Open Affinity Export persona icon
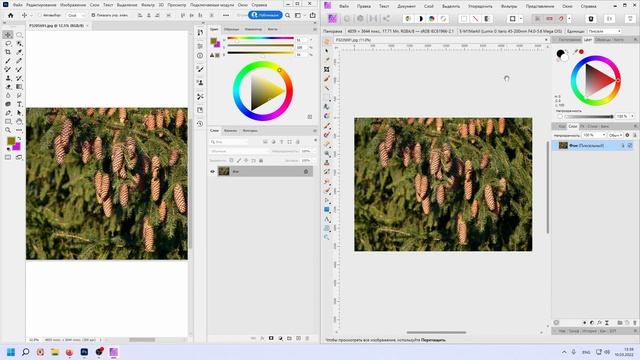The image size is (640, 360). [386, 19]
